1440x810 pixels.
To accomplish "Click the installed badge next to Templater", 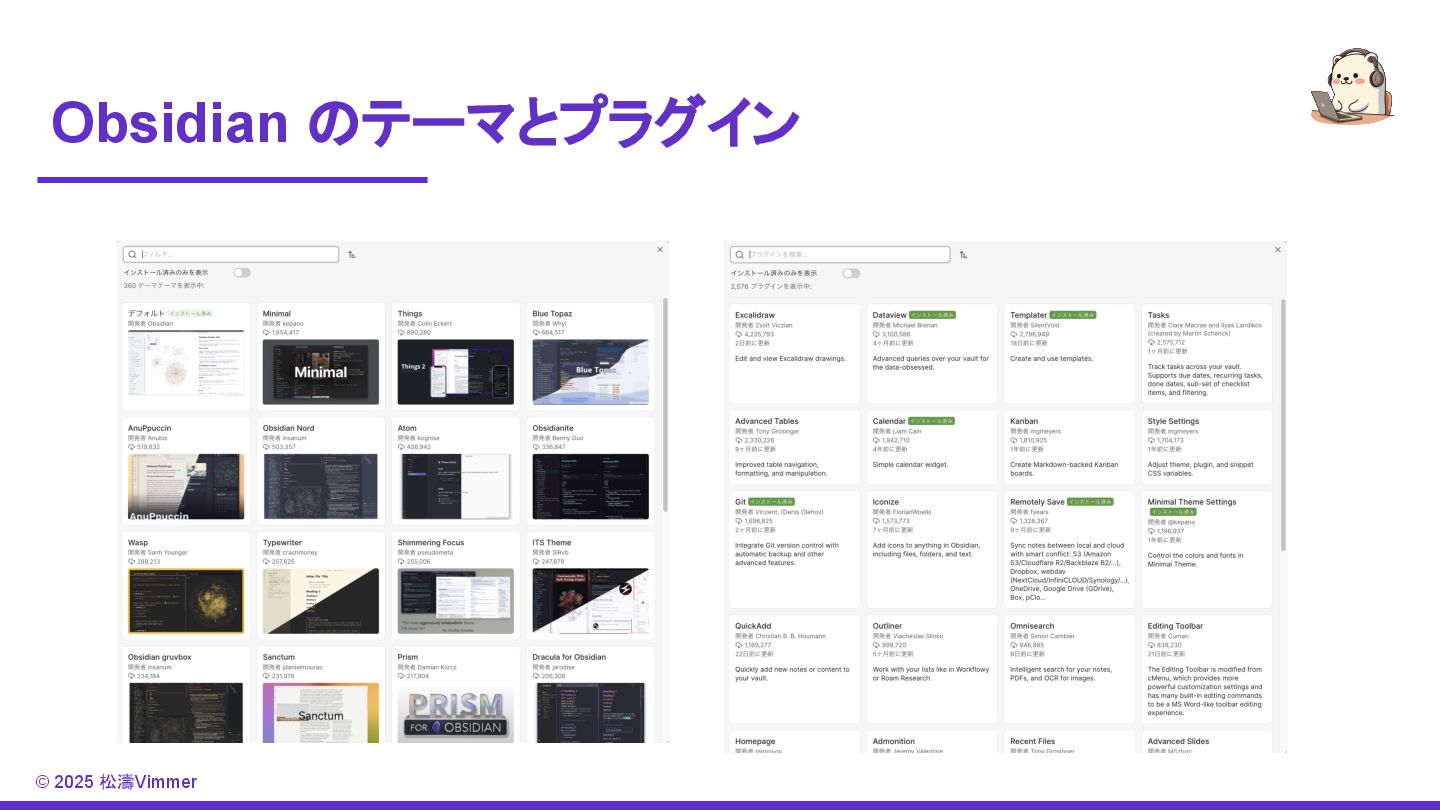I will point(1072,315).
